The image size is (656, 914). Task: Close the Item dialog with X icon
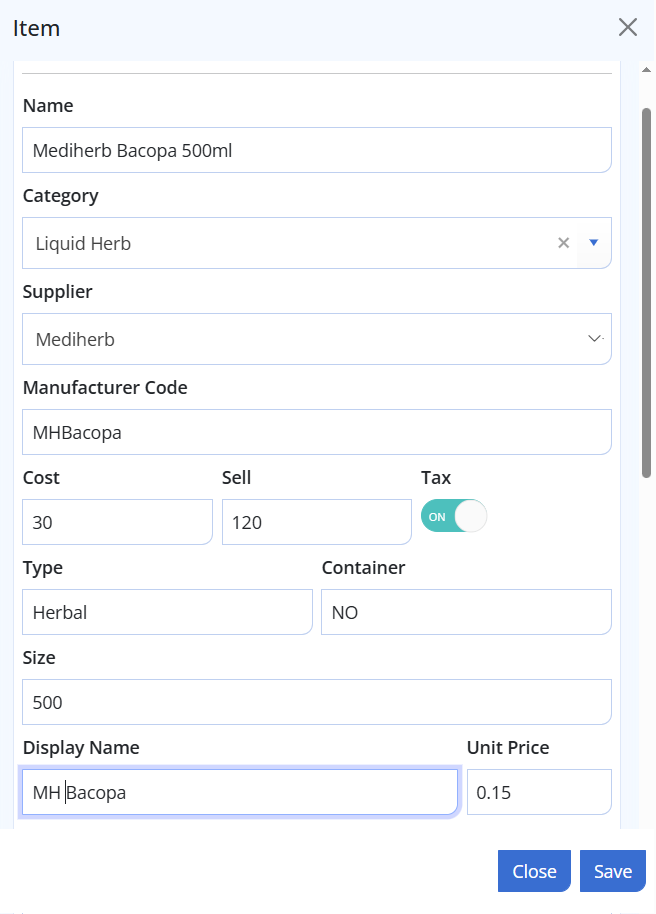tap(627, 27)
